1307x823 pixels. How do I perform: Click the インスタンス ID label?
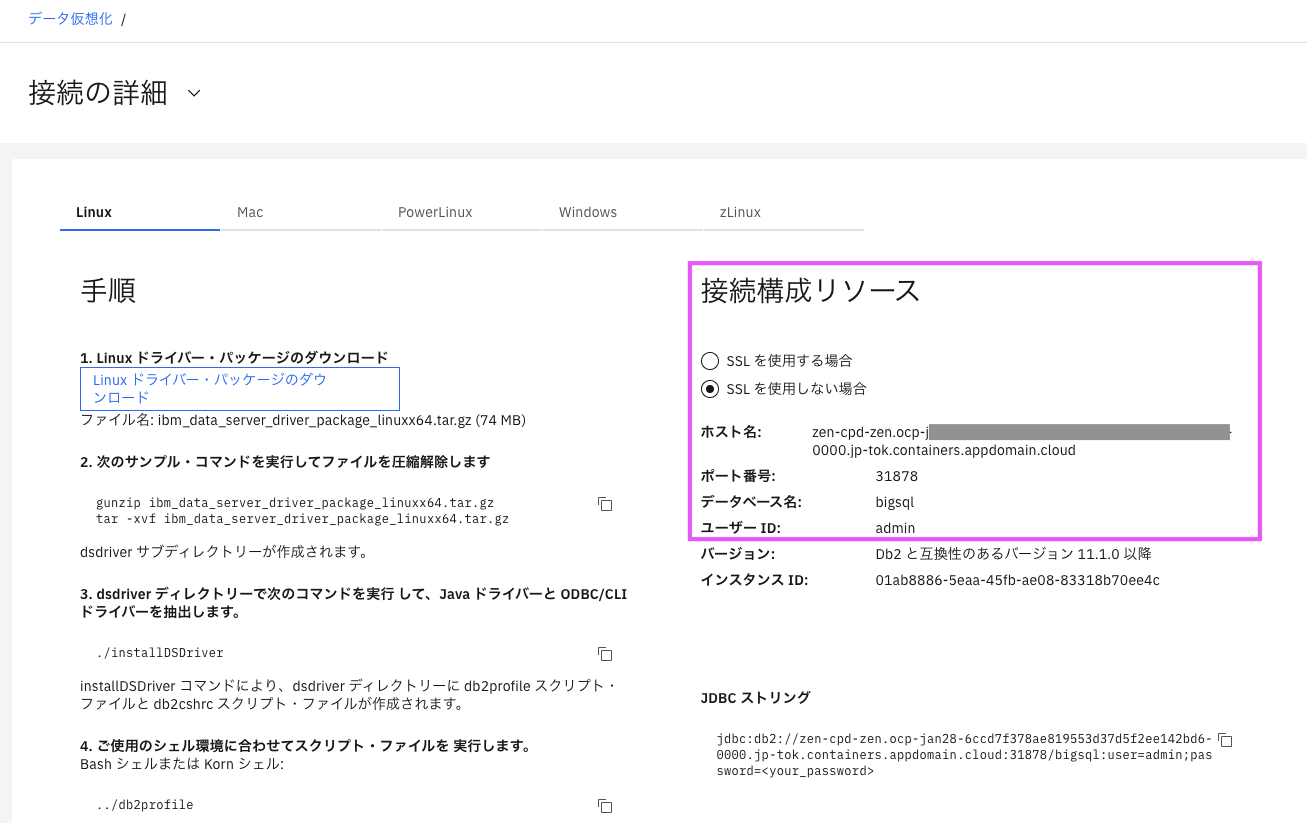tap(754, 580)
